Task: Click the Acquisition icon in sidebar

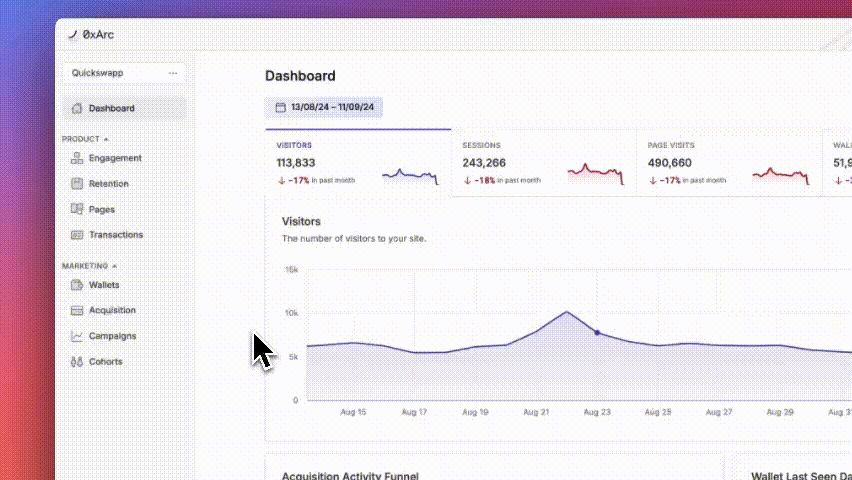Action: (x=77, y=310)
